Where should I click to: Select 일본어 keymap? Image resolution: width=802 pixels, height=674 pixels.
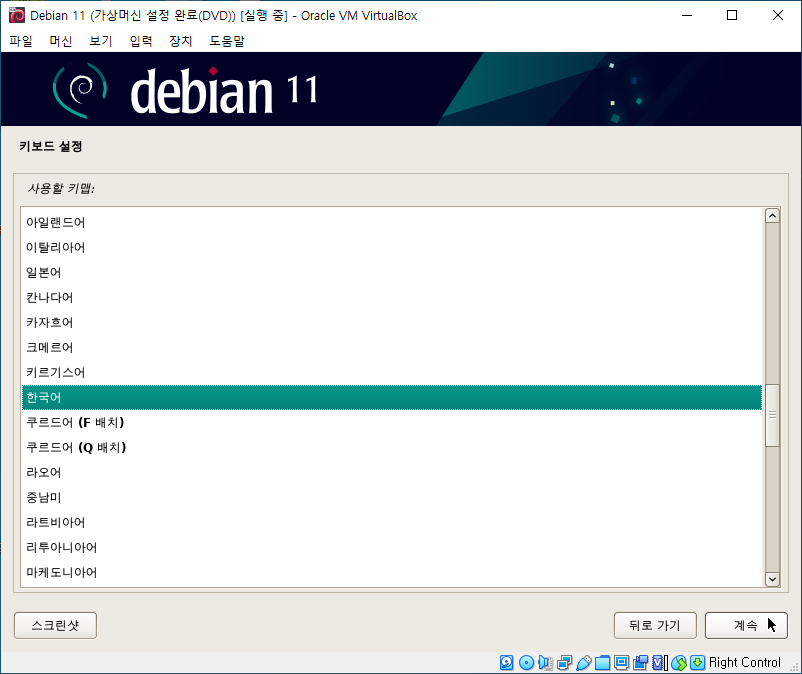click(x=392, y=273)
